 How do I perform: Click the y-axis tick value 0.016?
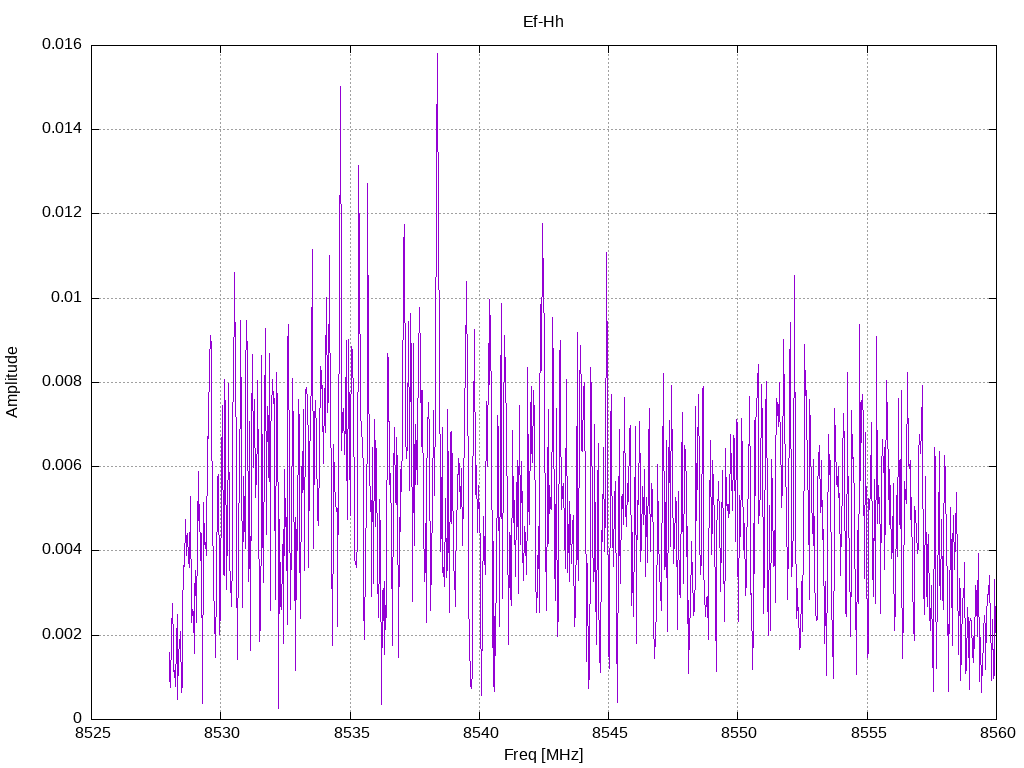pyautogui.click(x=62, y=44)
